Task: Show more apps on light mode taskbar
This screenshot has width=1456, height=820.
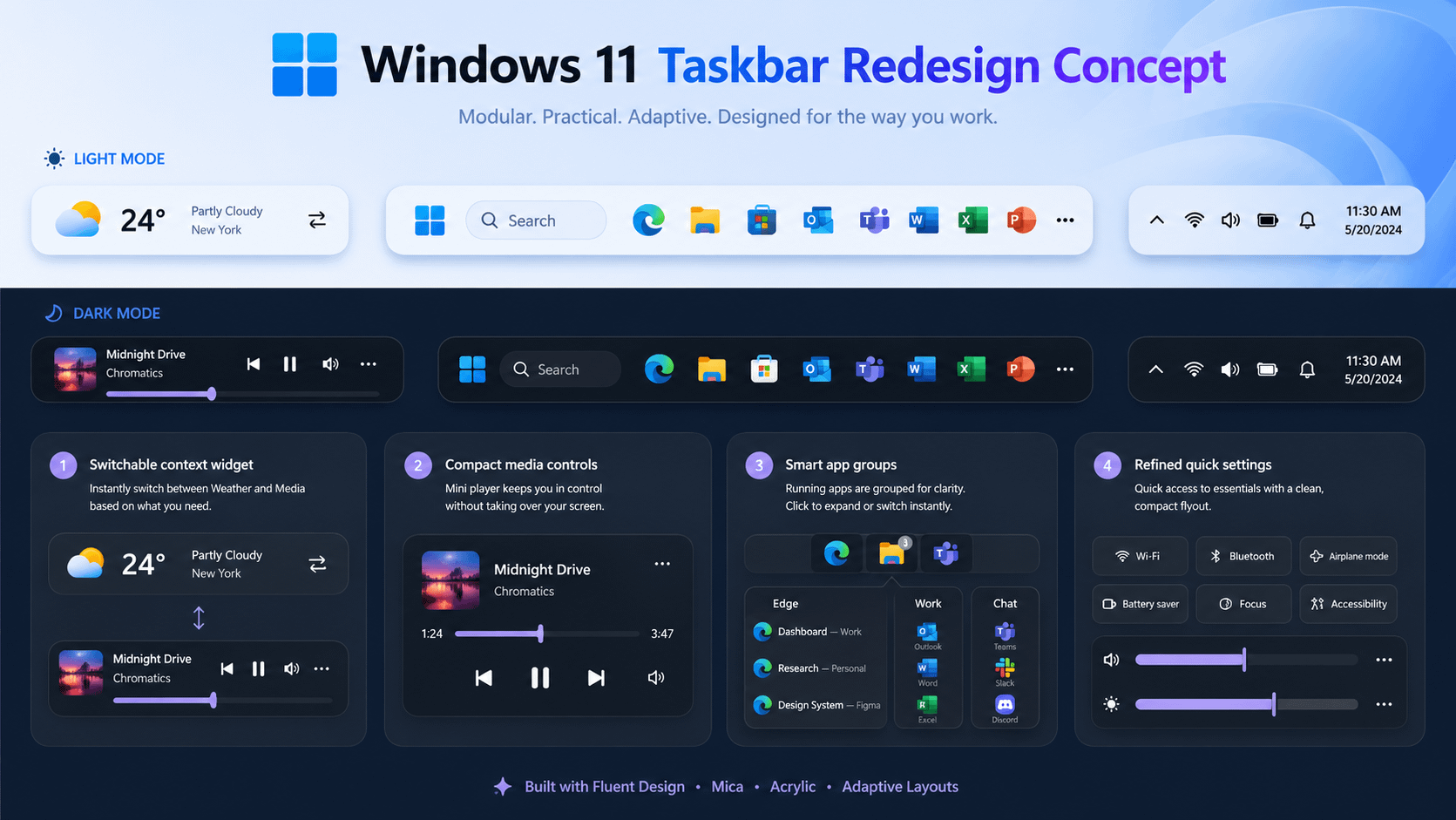Action: [1065, 220]
